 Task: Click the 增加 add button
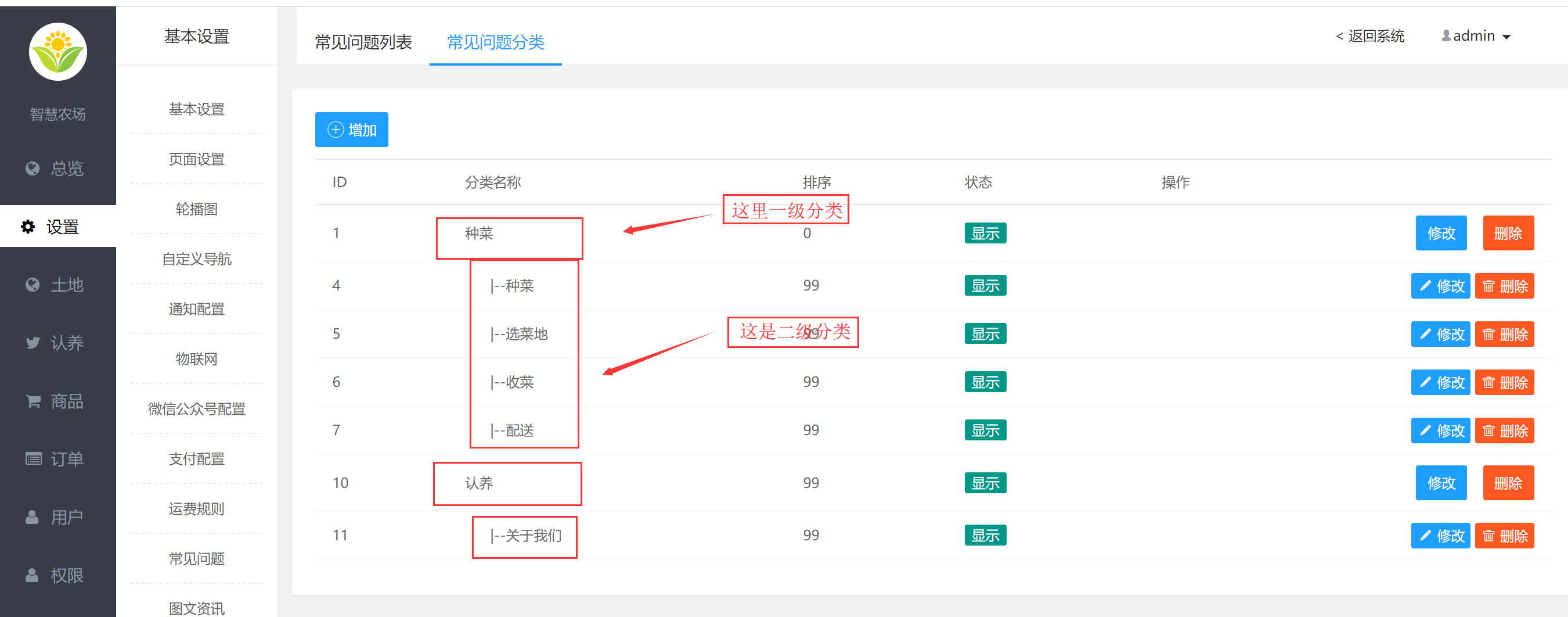click(351, 130)
